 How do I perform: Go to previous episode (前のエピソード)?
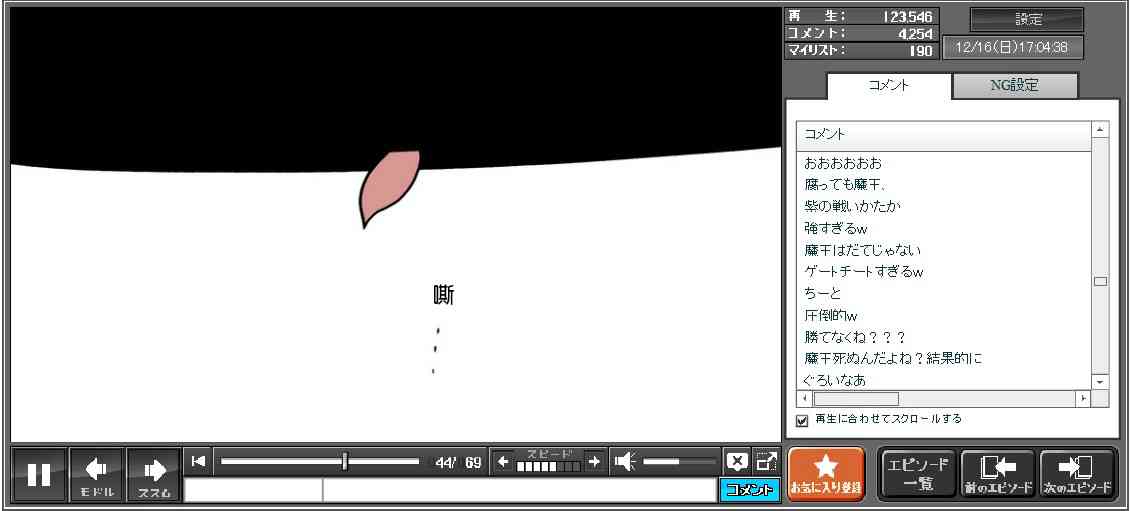pyautogui.click(x=998, y=474)
